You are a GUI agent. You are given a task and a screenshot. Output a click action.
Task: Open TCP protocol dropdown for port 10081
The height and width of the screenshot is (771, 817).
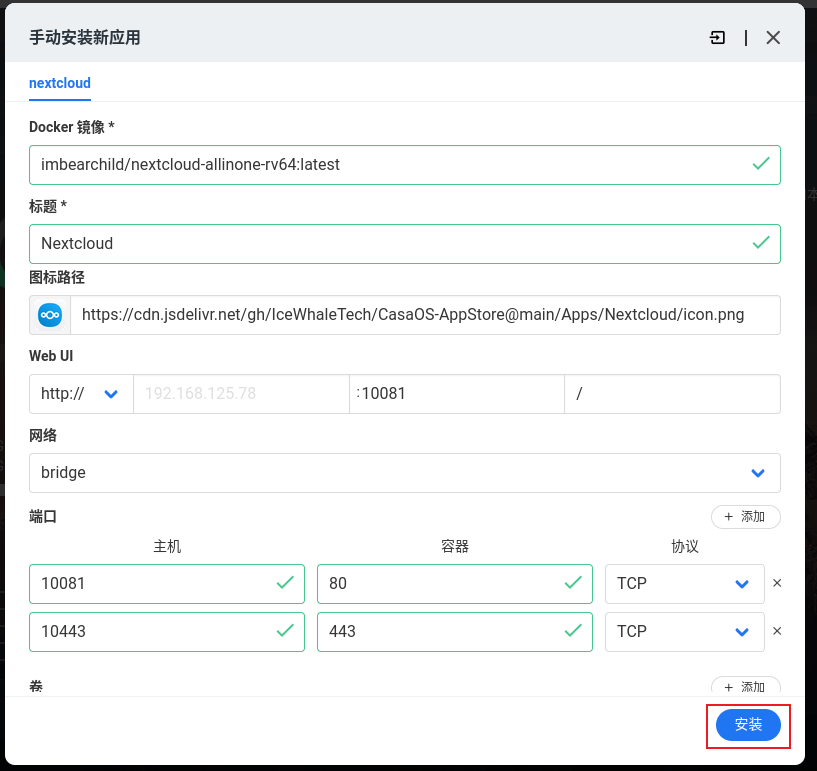pos(684,583)
